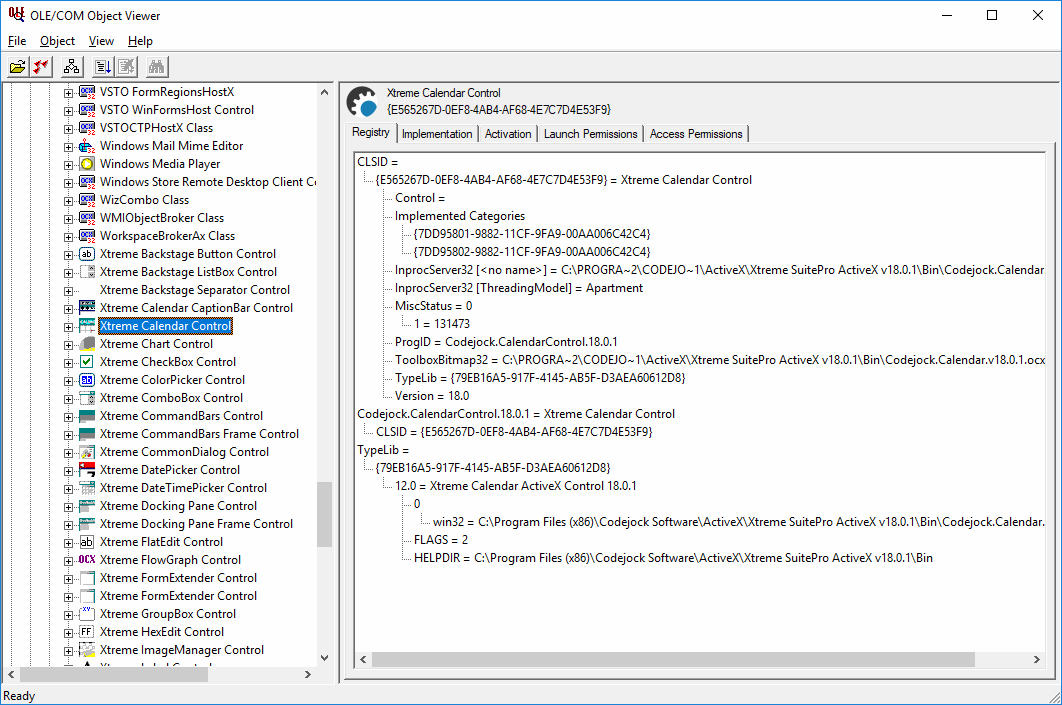1062x705 pixels.
Task: Expand the Xtreme CommandBars Frame Control node
Action: click(x=68, y=435)
